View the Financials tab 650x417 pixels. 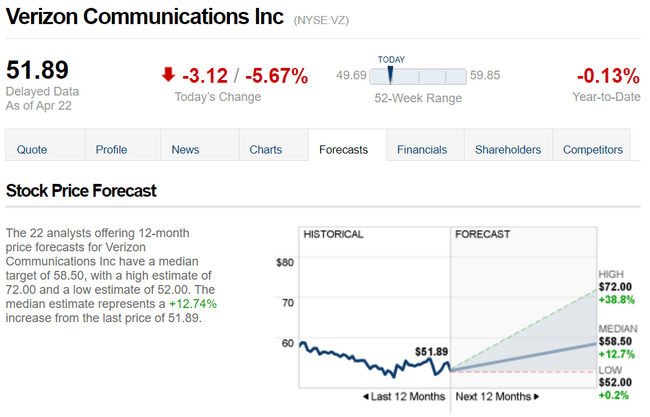[422, 150]
